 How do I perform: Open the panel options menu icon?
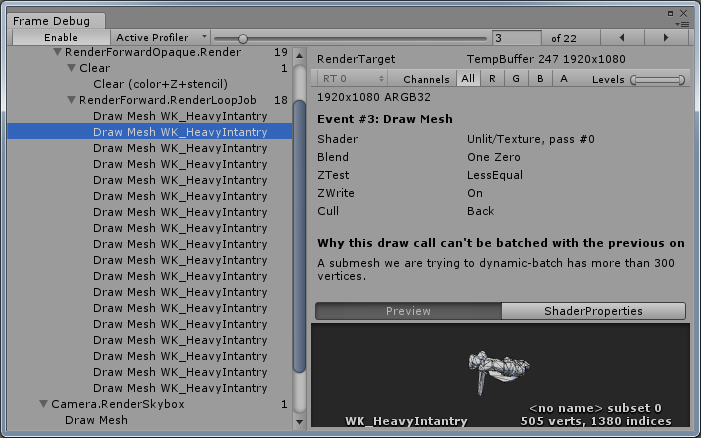(682, 22)
